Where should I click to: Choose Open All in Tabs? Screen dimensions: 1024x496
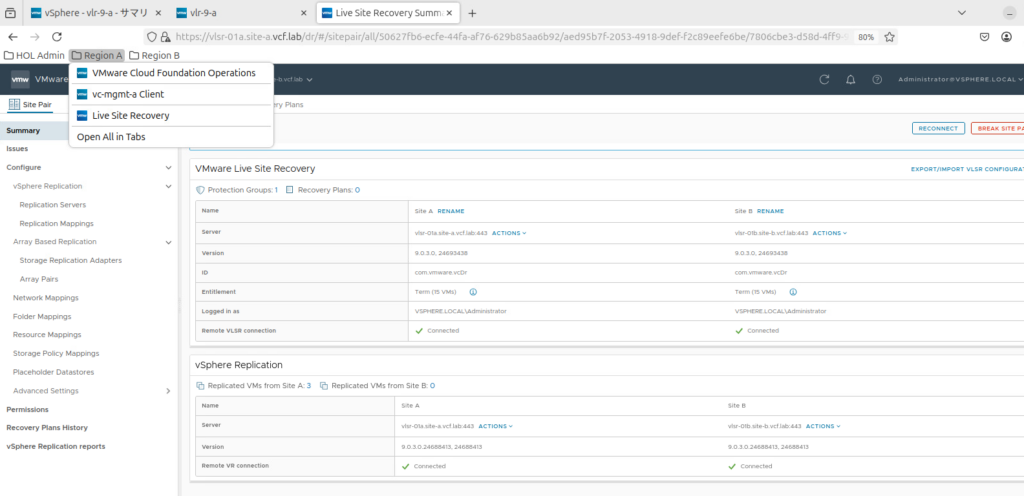point(111,137)
